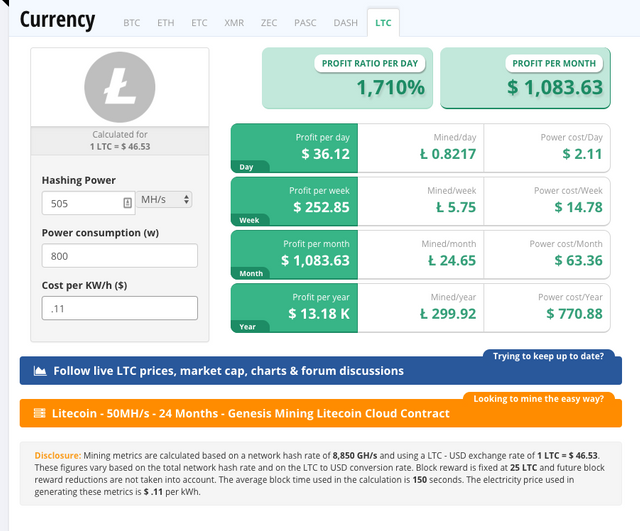Click the 'Power cost/Month' $ 63.36 value

click(x=578, y=260)
